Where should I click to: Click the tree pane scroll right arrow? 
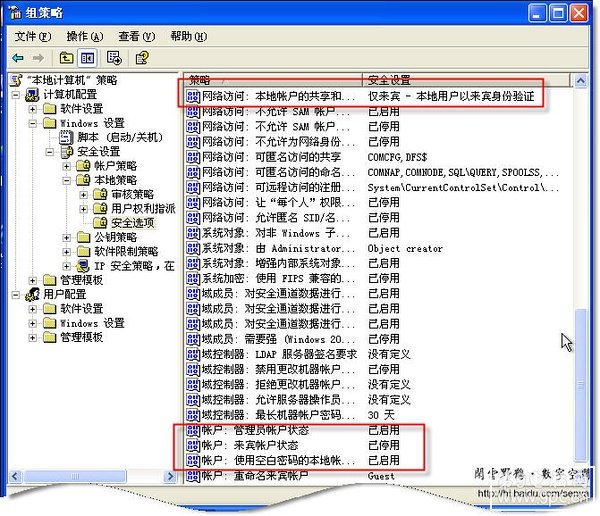[170, 476]
